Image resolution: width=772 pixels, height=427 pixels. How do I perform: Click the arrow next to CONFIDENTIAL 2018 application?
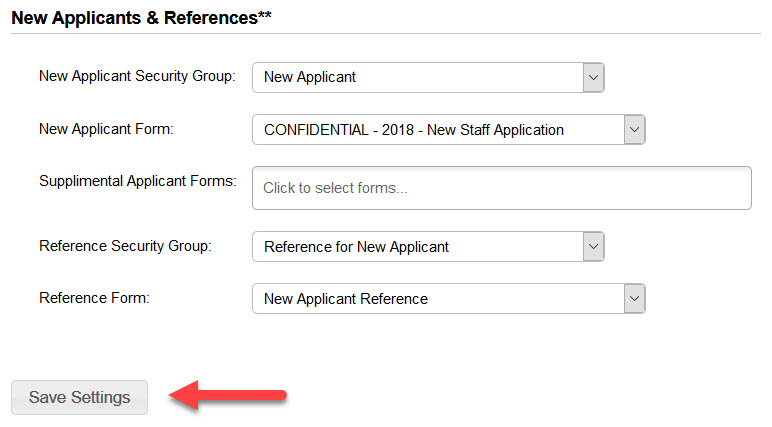coord(634,130)
